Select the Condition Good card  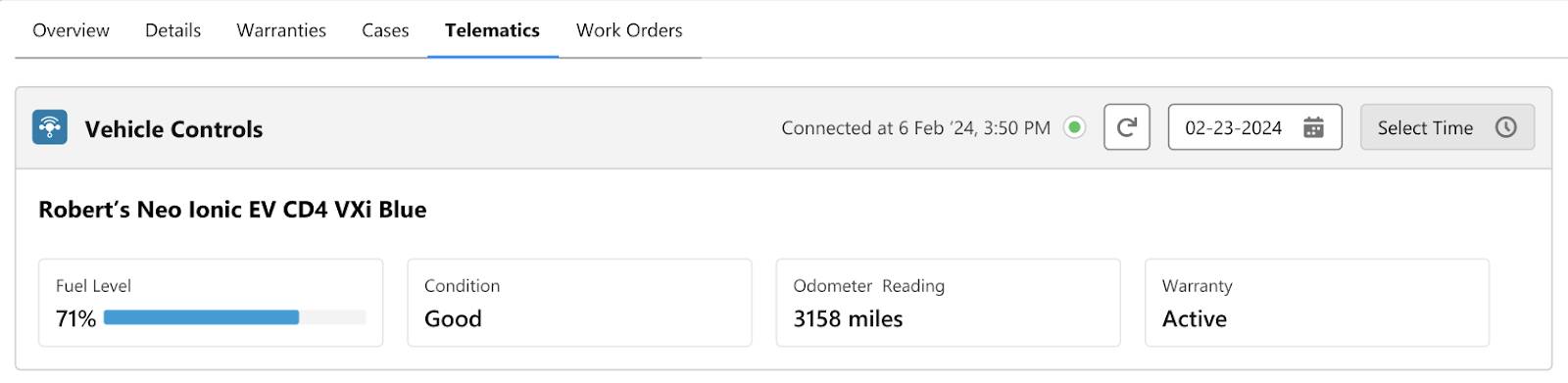579,303
